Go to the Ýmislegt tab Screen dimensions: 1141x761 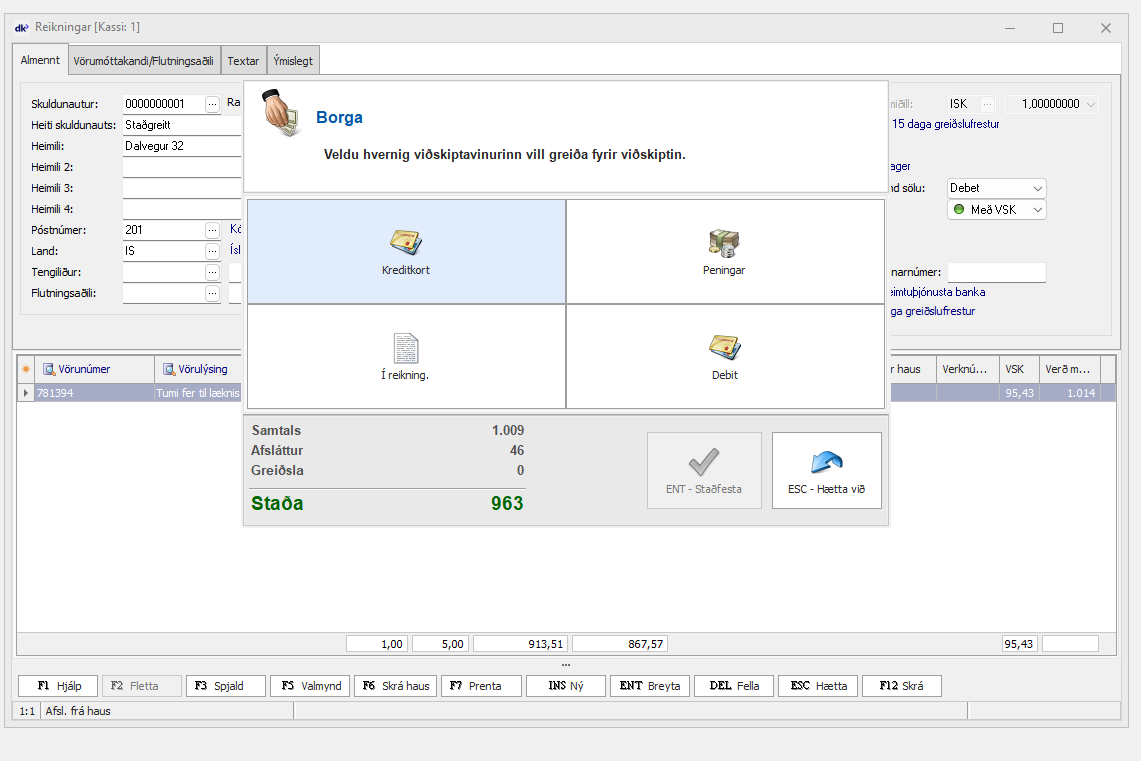click(293, 61)
